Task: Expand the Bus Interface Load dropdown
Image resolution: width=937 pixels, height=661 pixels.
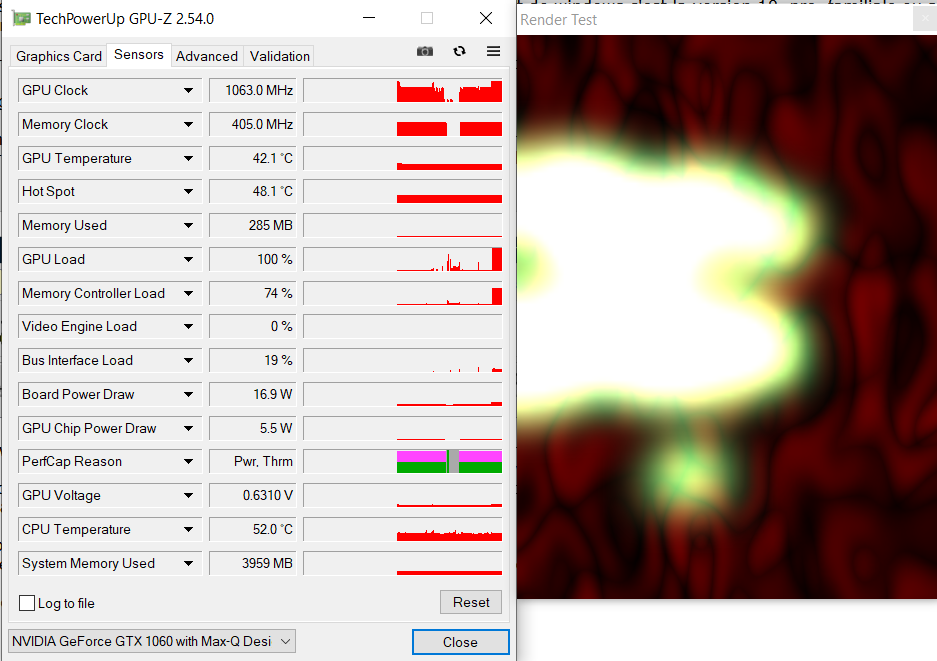Action: pyautogui.click(x=188, y=360)
